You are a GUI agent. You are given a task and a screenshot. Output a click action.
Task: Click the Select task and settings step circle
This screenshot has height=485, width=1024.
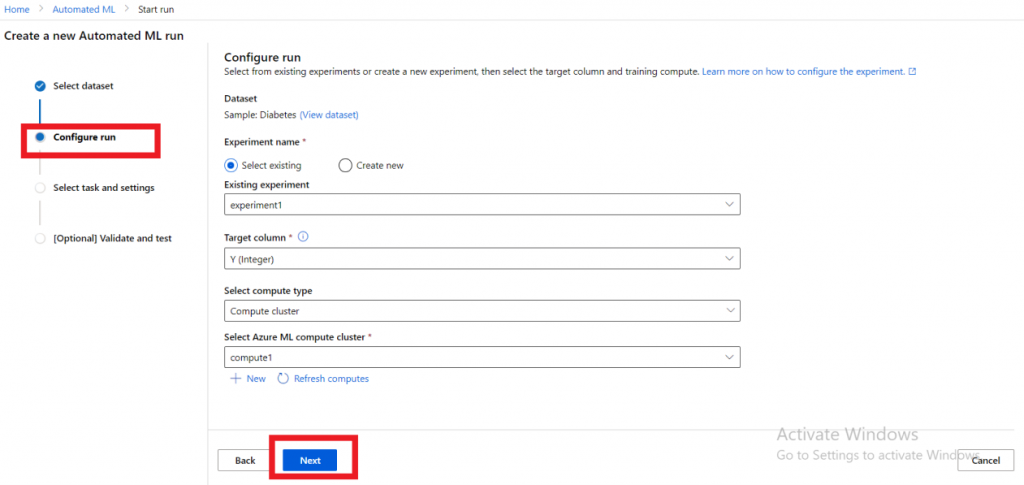pos(40,188)
